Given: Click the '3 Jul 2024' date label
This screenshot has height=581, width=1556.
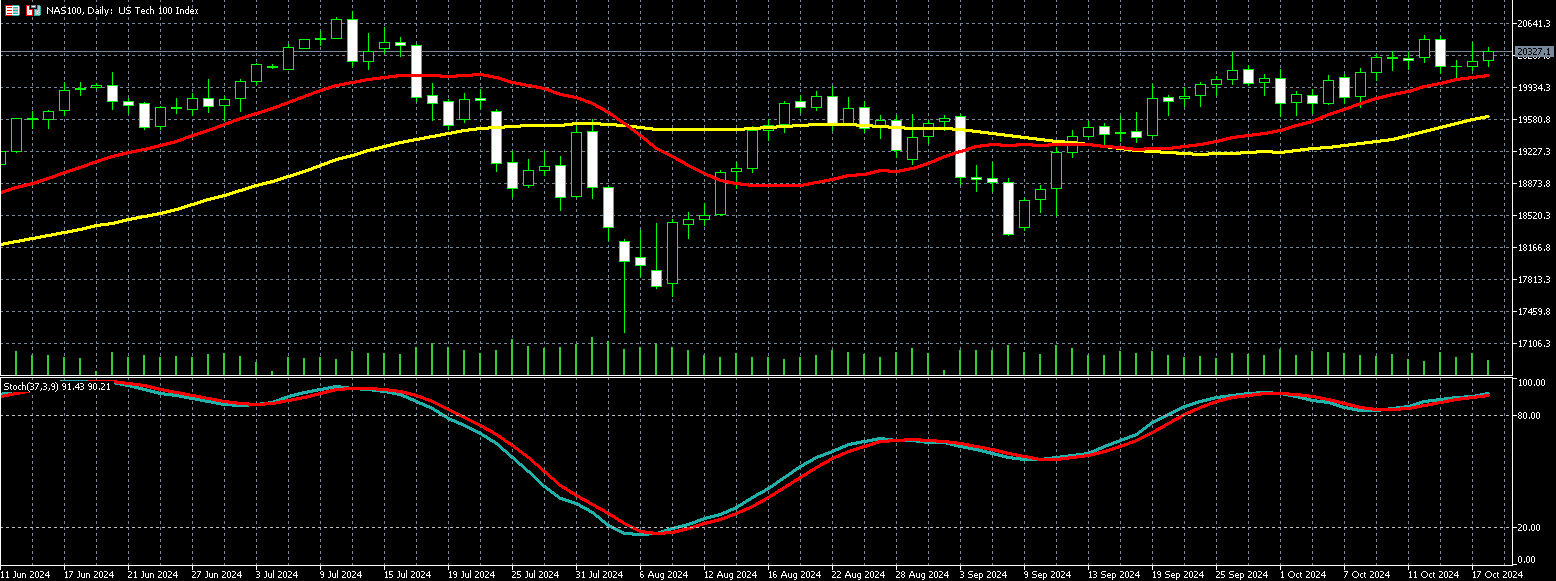Looking at the screenshot, I should click(x=277, y=575).
